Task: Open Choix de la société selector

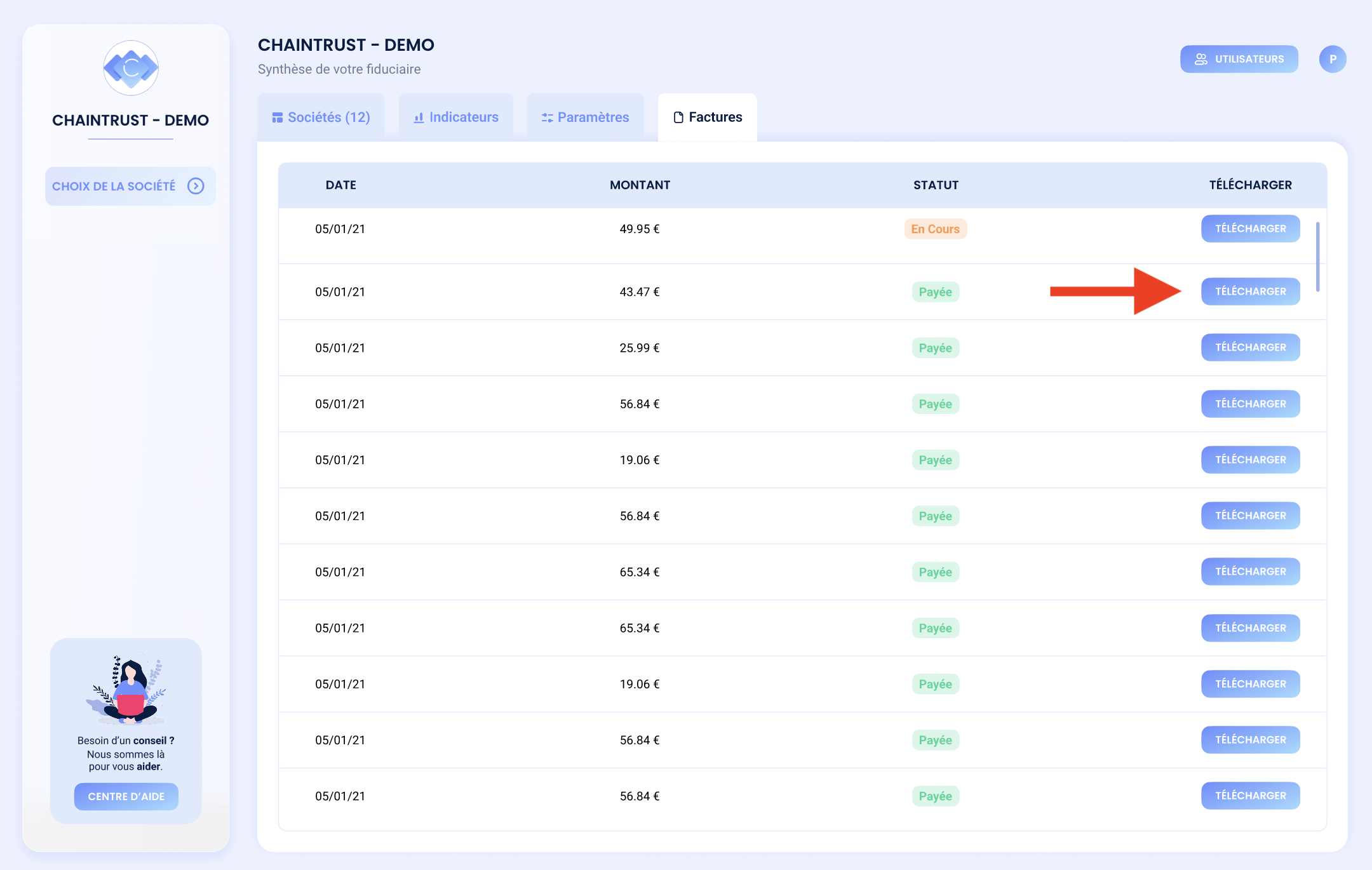Action: point(130,186)
